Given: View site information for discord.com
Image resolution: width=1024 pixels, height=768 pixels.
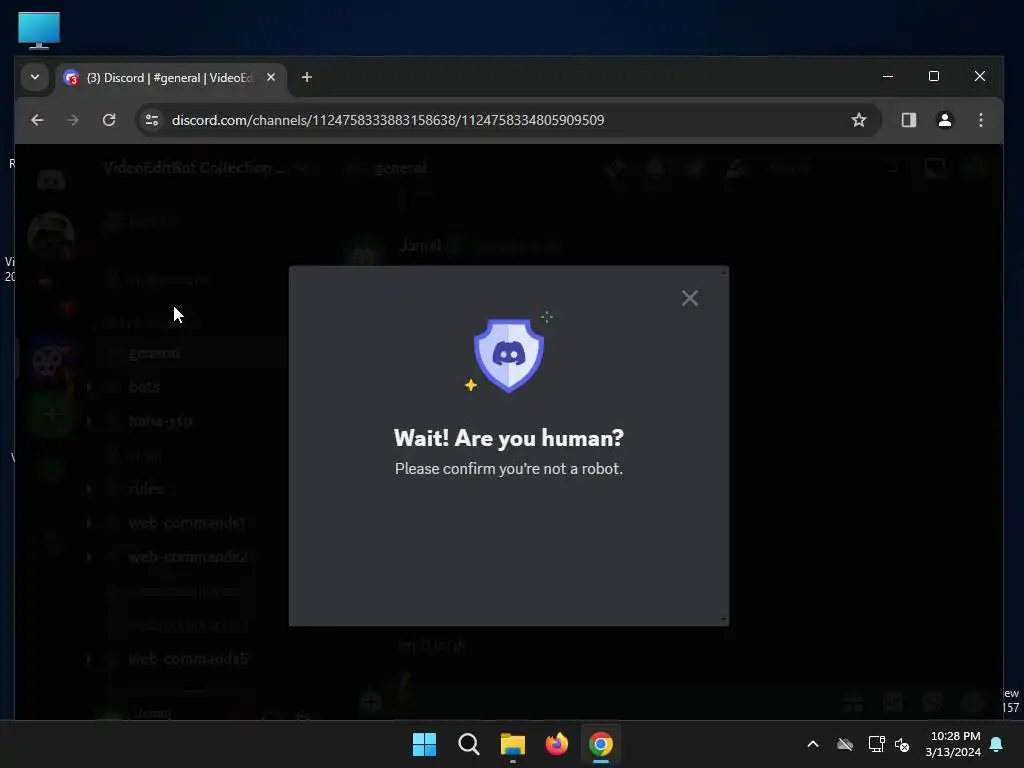Looking at the screenshot, I should click(152, 120).
